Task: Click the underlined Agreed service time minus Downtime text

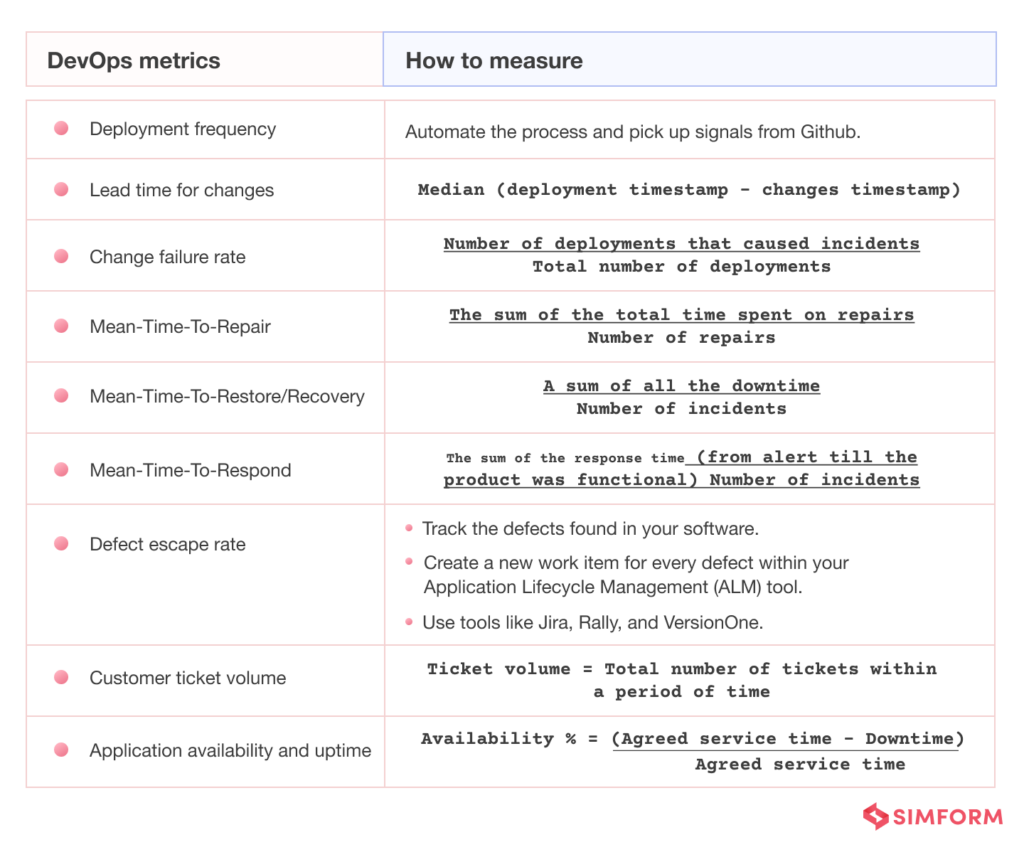Action: [x=788, y=738]
